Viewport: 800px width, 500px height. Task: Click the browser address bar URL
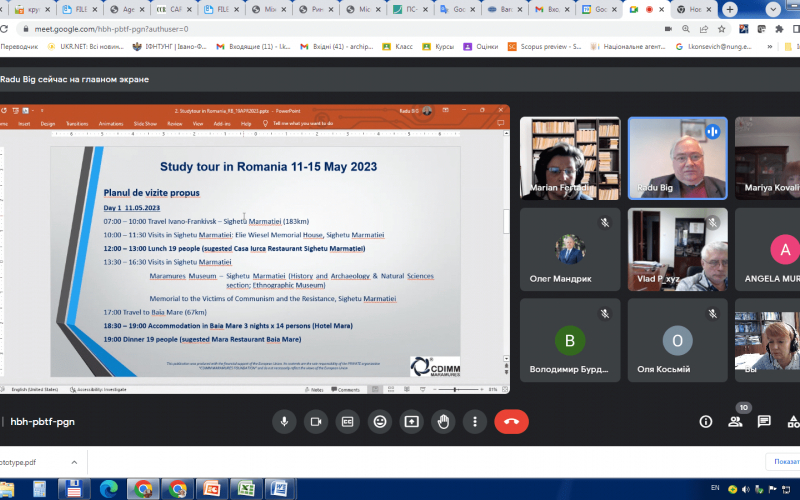coord(111,29)
